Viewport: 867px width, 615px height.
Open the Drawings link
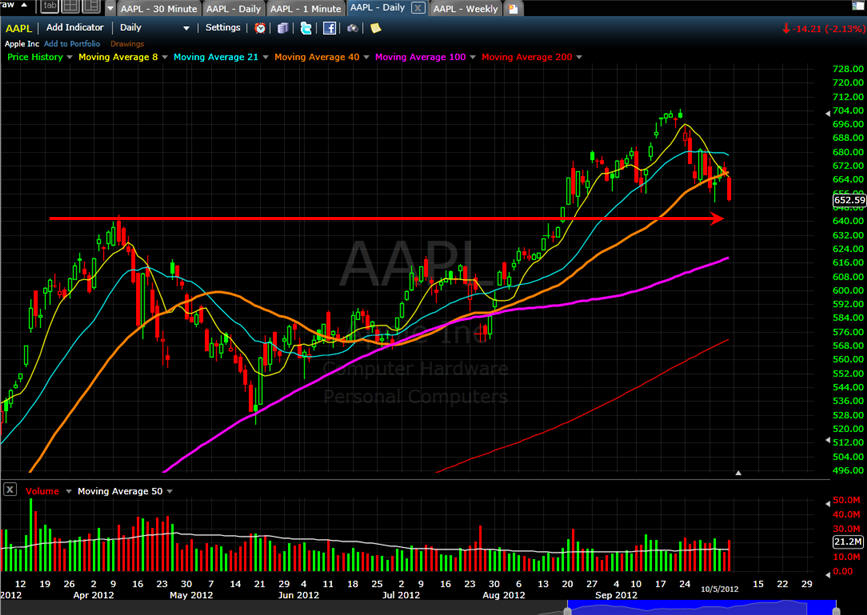pos(127,44)
